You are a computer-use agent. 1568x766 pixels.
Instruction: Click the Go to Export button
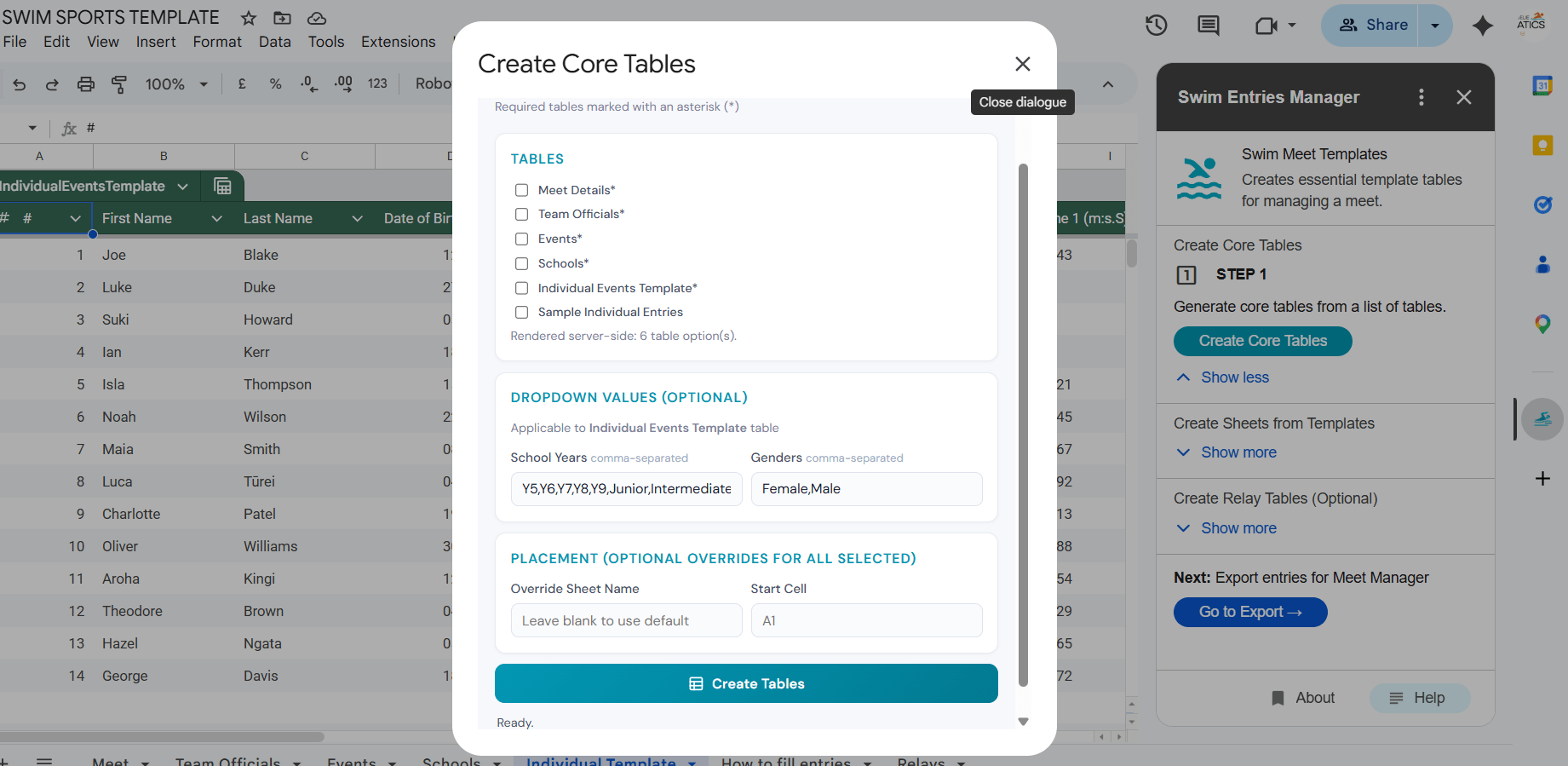1249,612
